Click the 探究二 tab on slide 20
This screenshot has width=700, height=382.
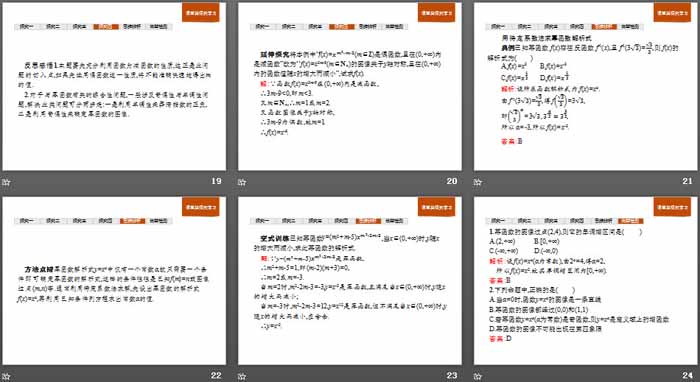point(289,26)
